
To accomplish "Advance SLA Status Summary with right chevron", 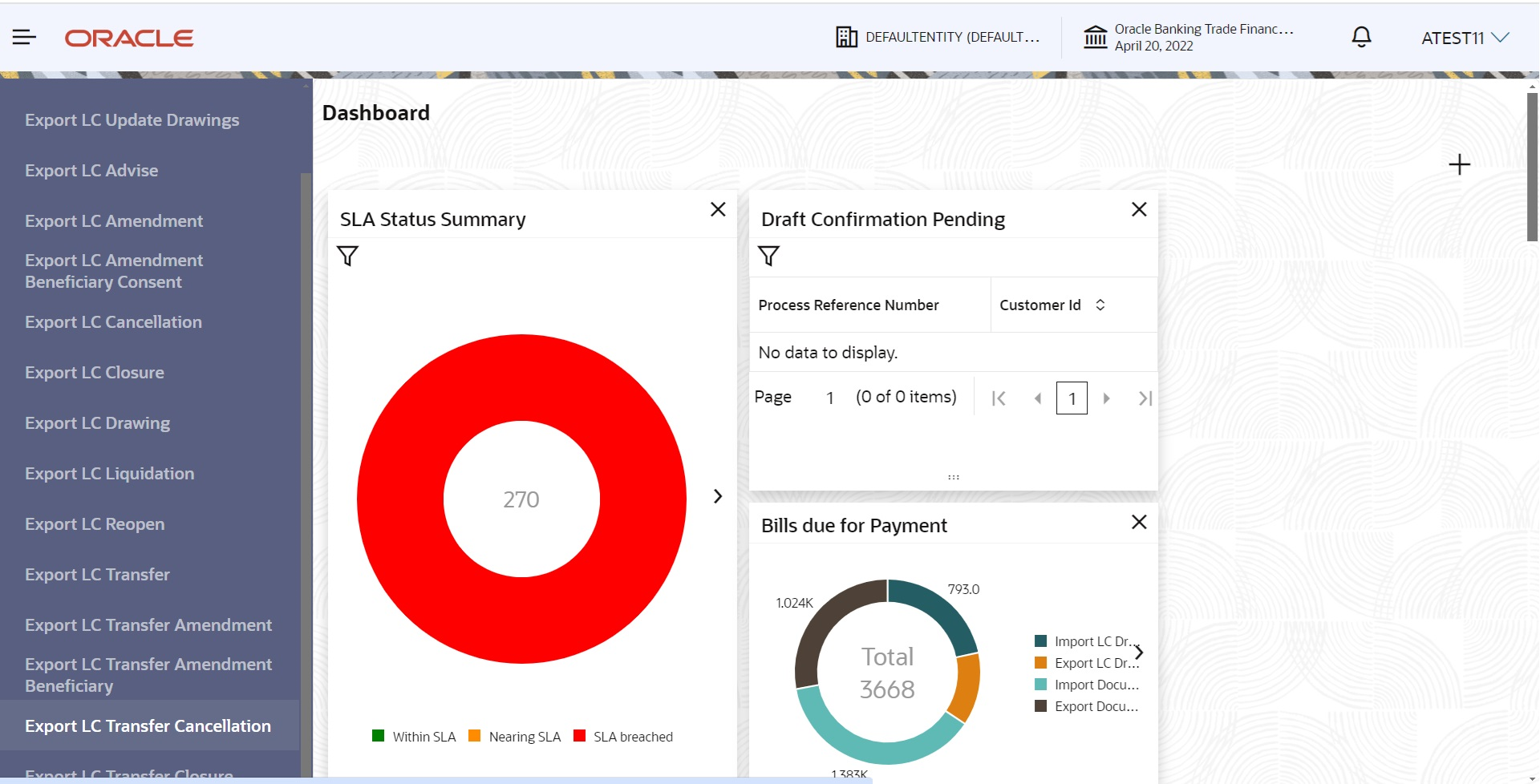I will (718, 496).
